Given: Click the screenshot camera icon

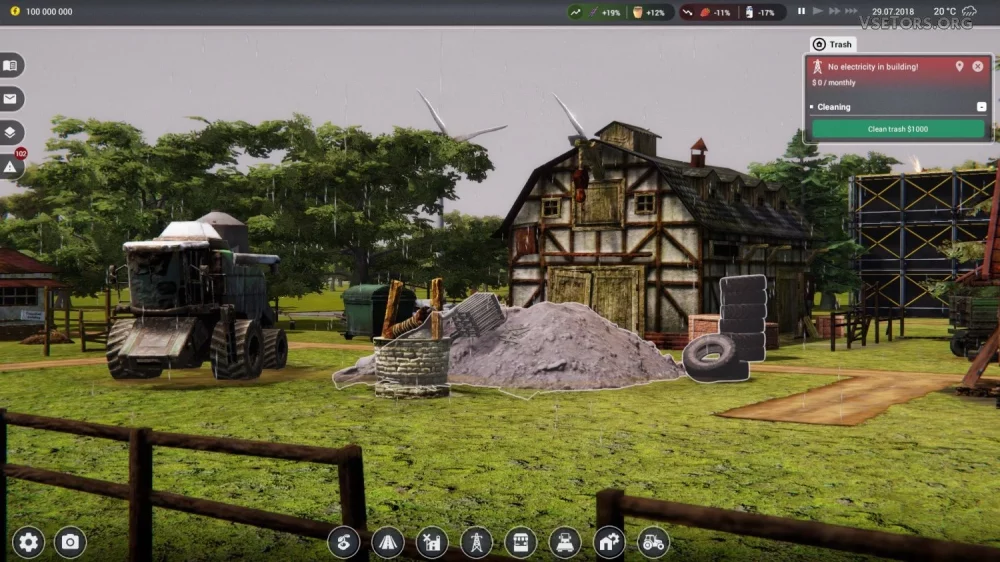Looking at the screenshot, I should (x=70, y=542).
